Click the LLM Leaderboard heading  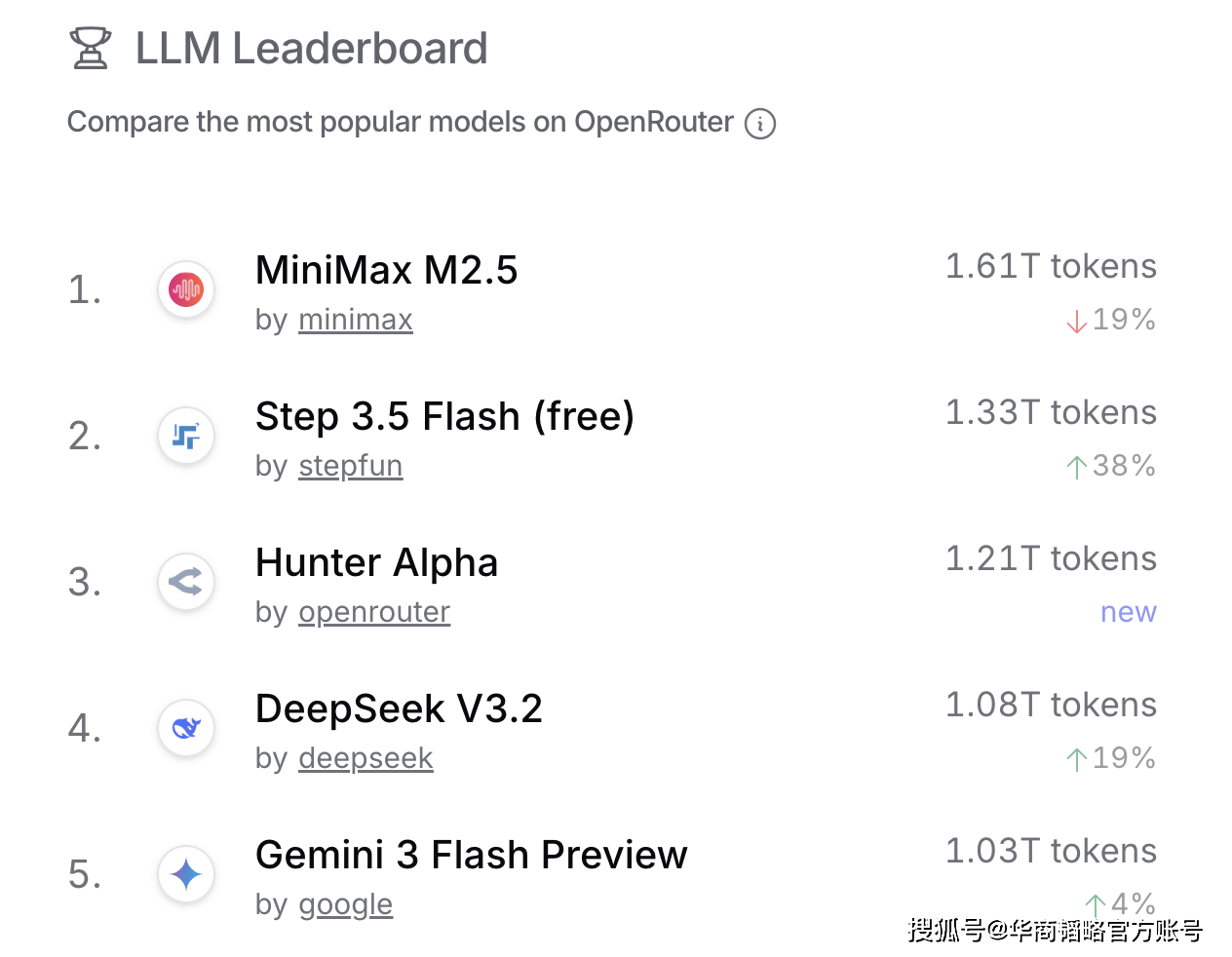(x=311, y=49)
